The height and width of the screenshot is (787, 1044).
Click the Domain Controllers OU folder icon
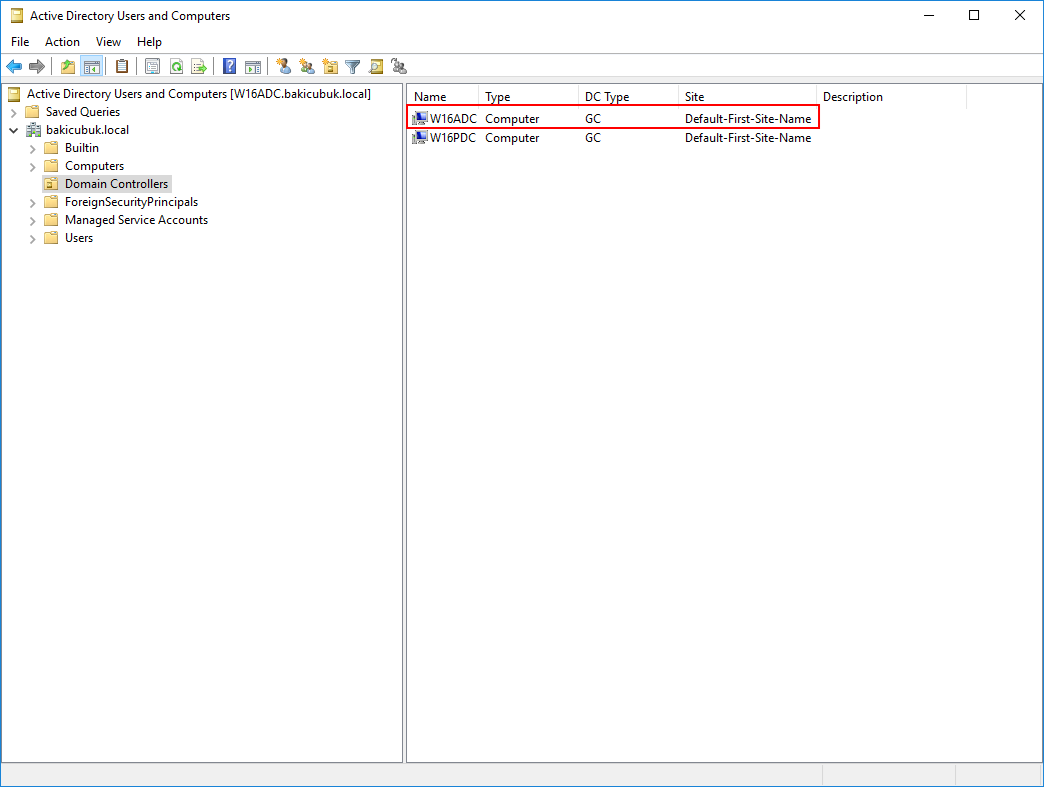coord(51,184)
